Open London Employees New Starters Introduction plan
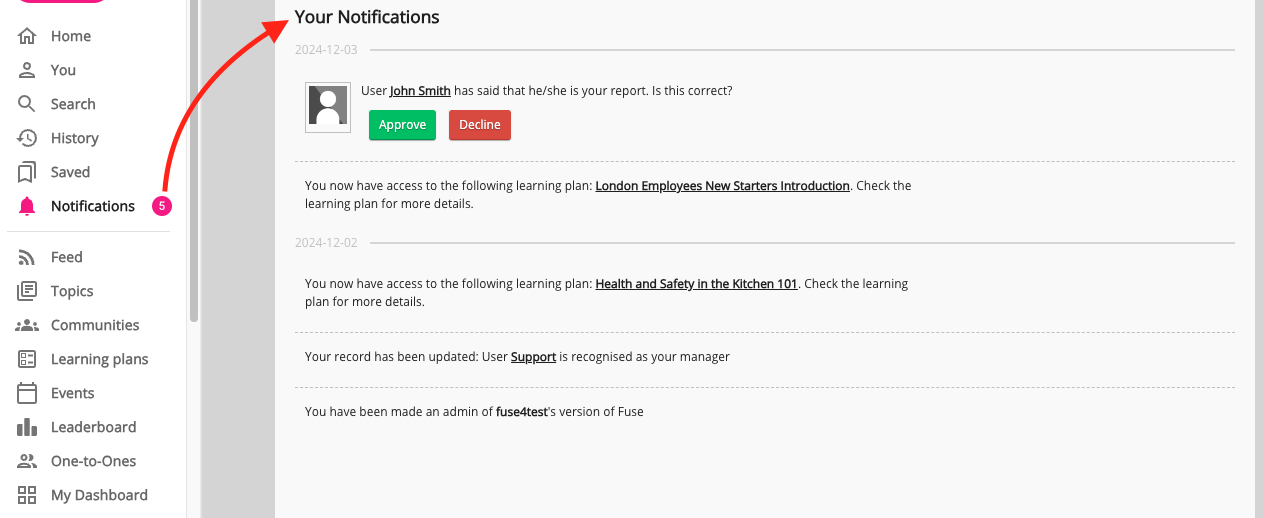The image size is (1264, 518). pyautogui.click(x=722, y=186)
